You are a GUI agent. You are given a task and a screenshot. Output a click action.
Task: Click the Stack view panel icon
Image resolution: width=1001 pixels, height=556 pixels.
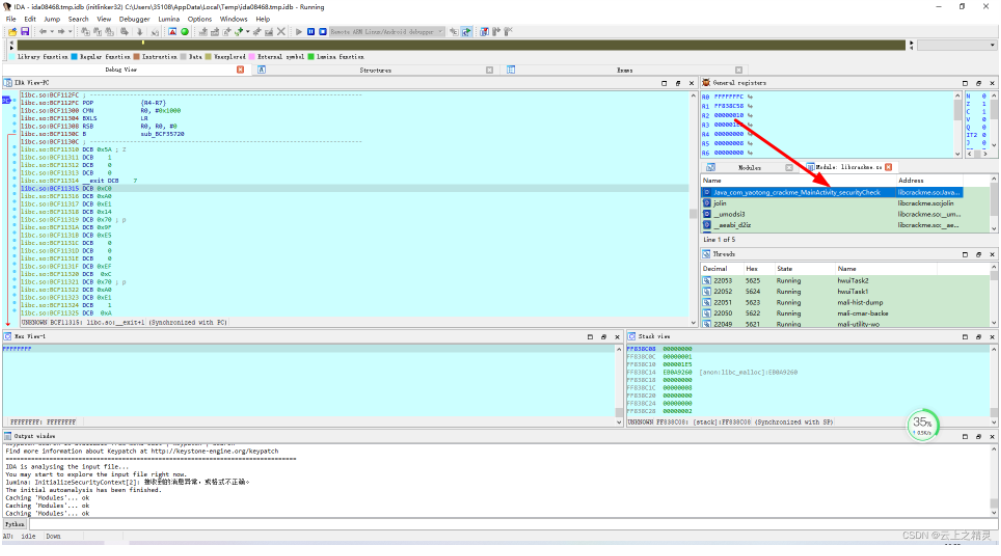point(631,336)
